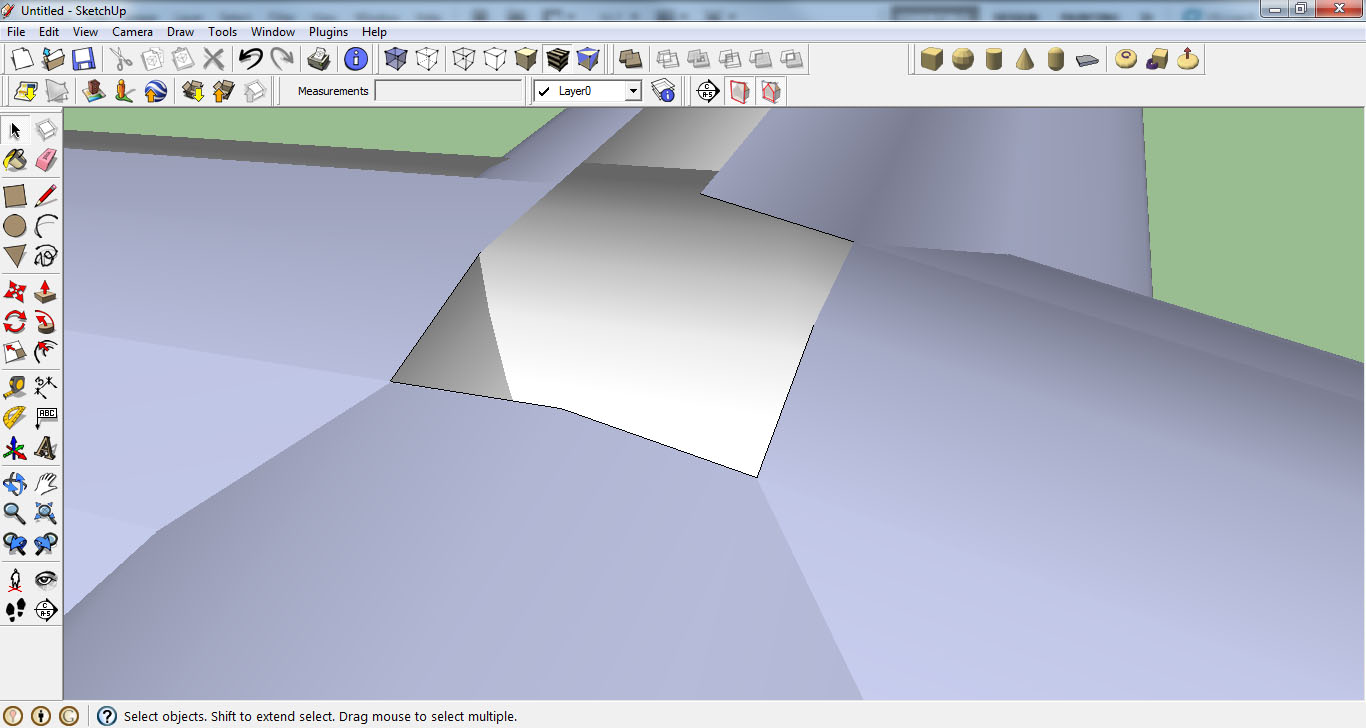This screenshot has height=728, width=1366.
Task: Select the triangular Polygon tool
Action: tap(15, 256)
